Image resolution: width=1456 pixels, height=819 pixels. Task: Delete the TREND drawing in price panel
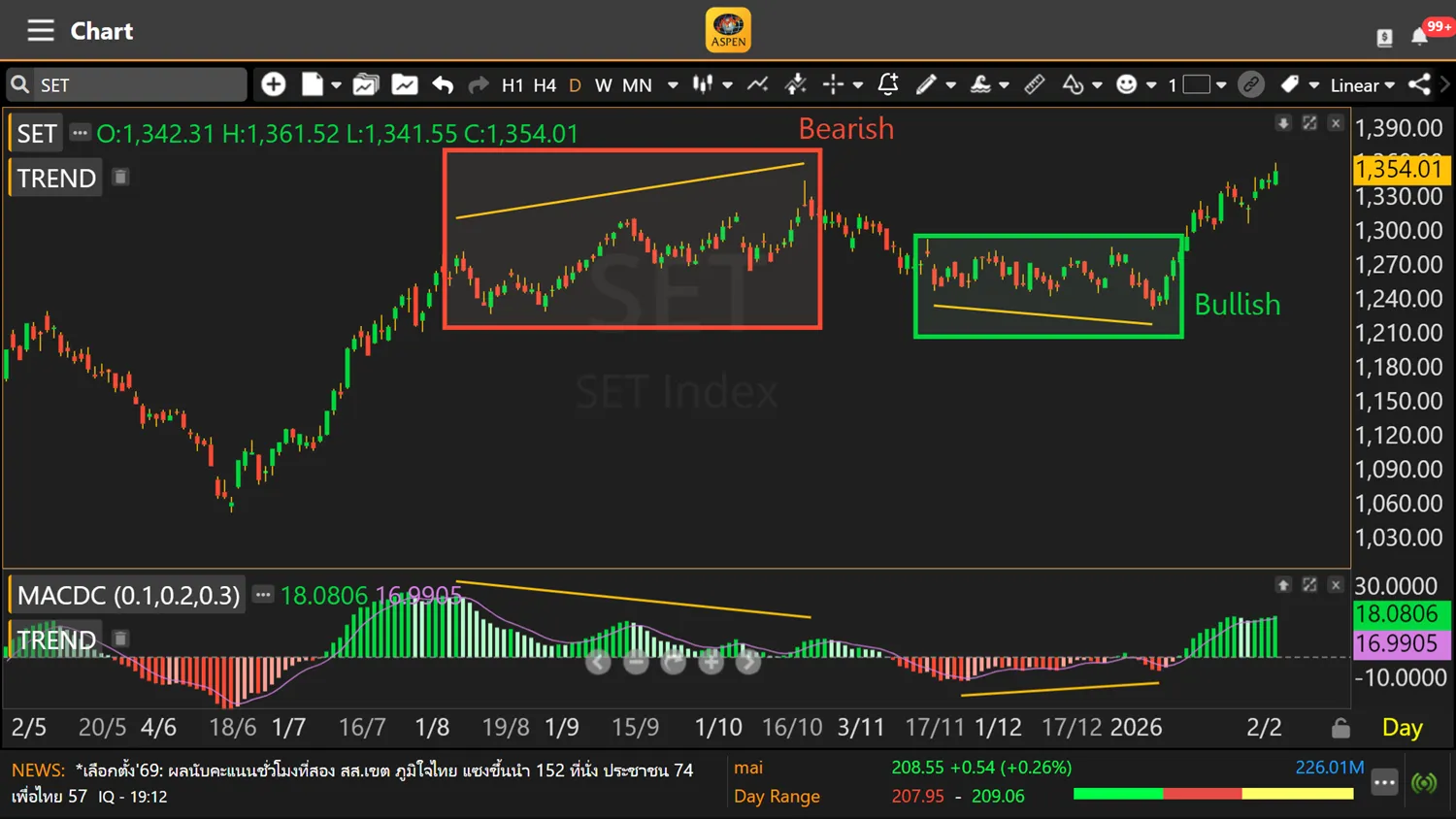(120, 178)
